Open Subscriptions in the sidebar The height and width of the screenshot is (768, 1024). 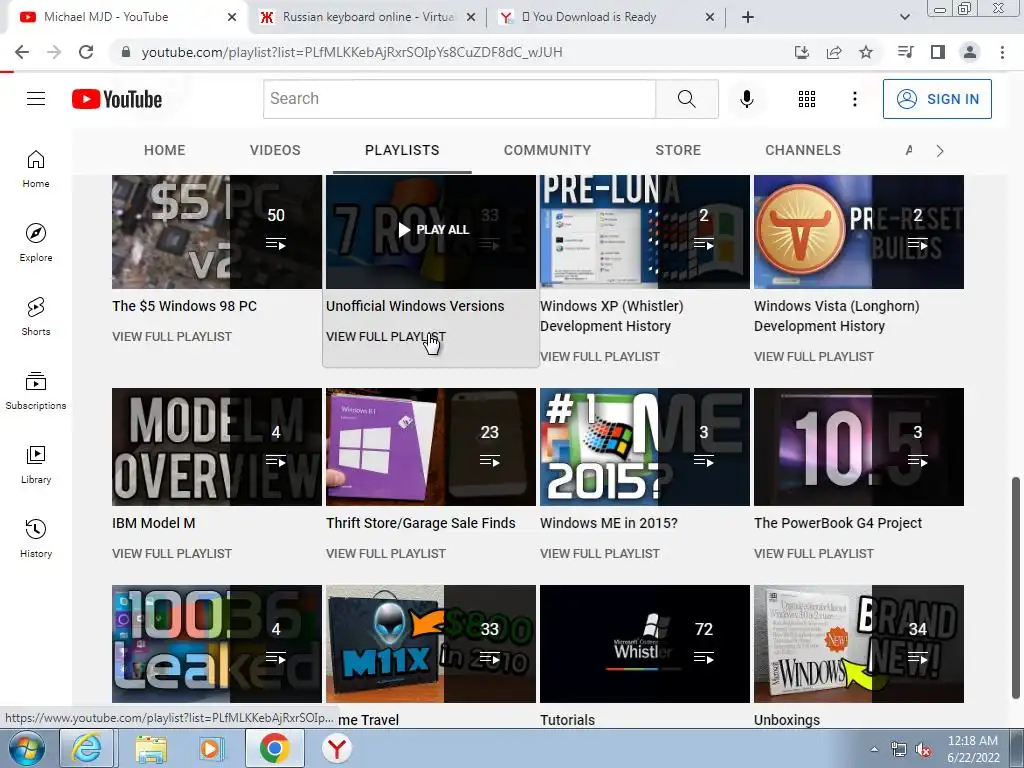[x=36, y=391]
